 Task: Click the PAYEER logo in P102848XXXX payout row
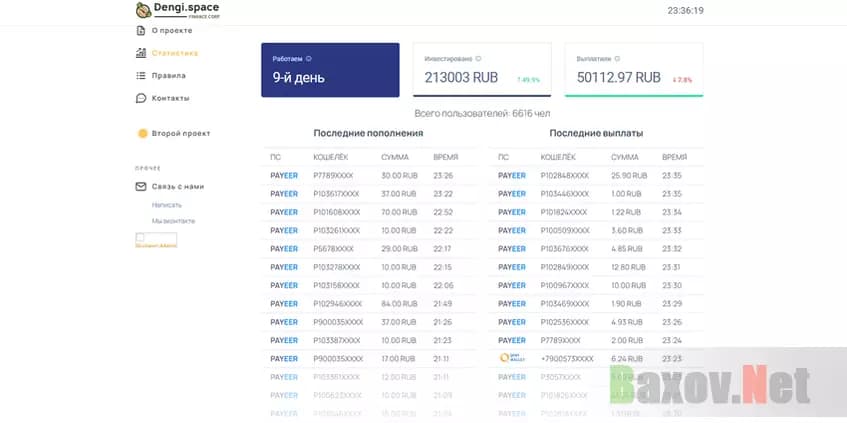click(512, 176)
